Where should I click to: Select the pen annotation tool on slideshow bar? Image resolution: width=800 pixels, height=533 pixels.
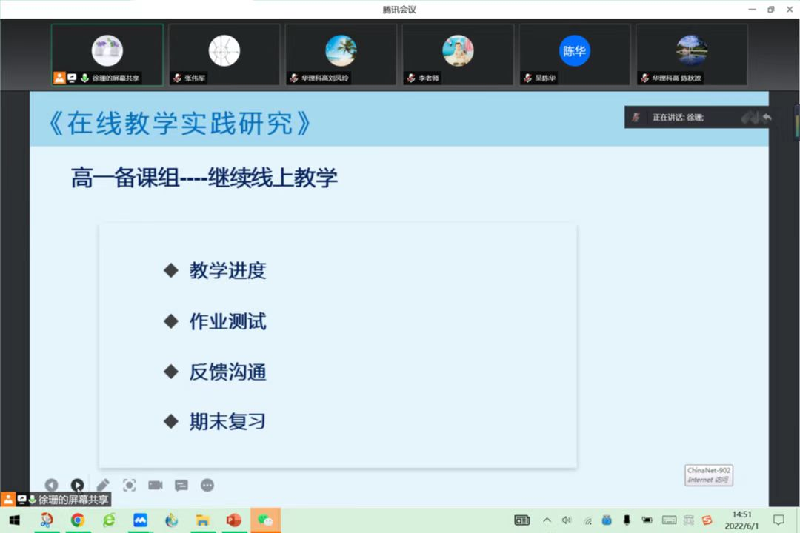pyautogui.click(x=103, y=485)
